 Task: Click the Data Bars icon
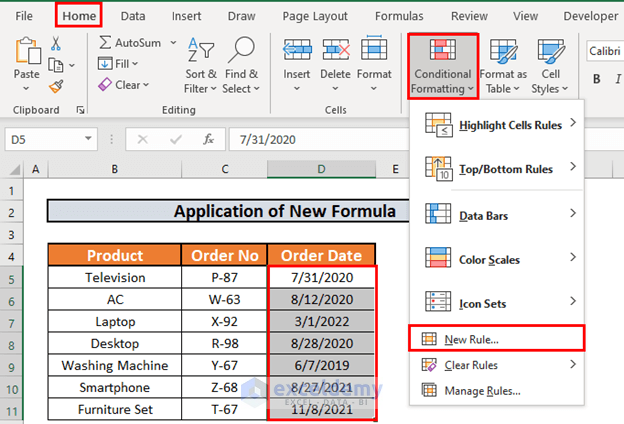click(438, 214)
